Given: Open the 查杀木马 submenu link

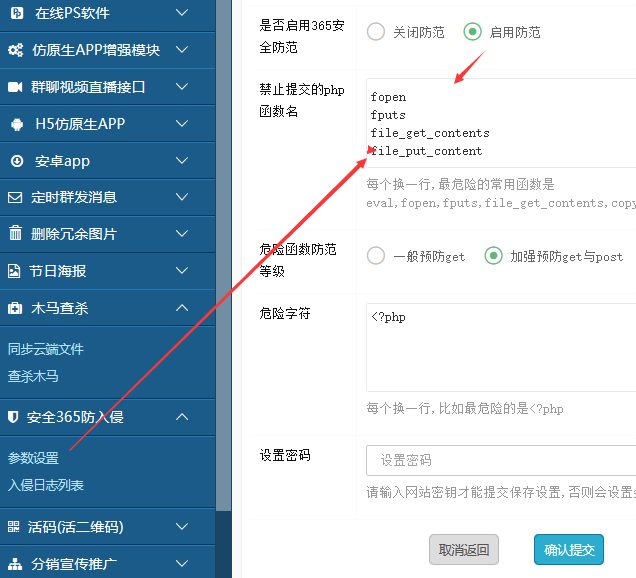Looking at the screenshot, I should coord(33,376).
